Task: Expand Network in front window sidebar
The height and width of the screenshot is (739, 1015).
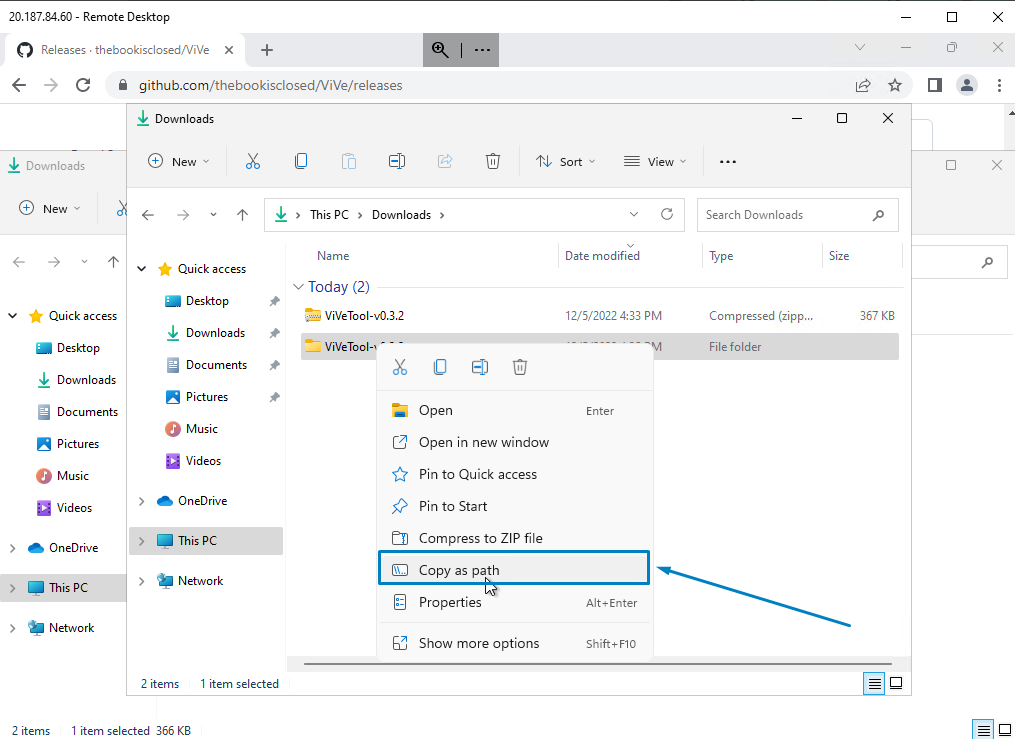Action: click(x=142, y=581)
